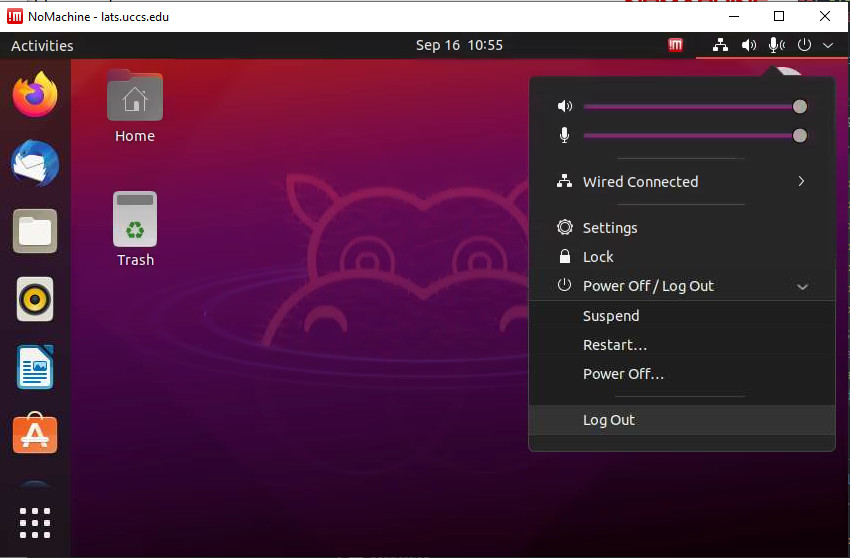Choose Restart… from the power submenu
The height and width of the screenshot is (558, 850).
[x=681, y=345]
